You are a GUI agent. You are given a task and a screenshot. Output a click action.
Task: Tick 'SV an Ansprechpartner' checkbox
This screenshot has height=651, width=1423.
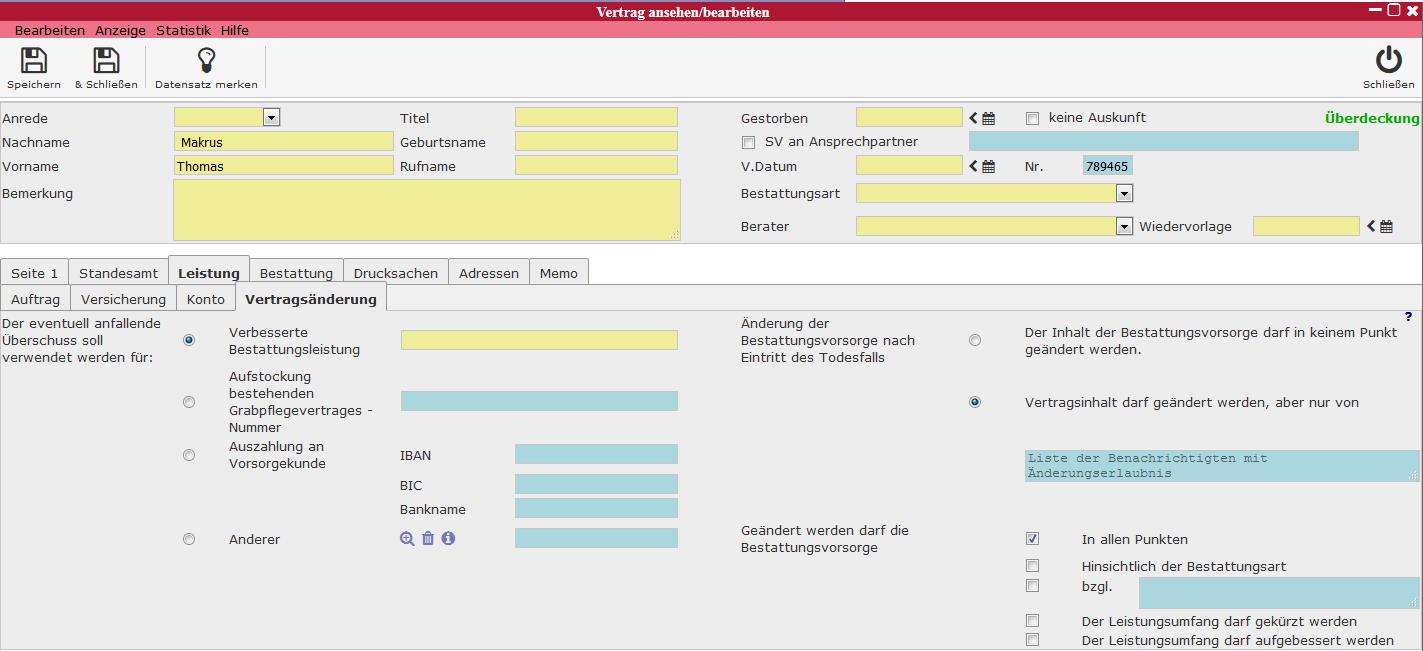coord(749,142)
